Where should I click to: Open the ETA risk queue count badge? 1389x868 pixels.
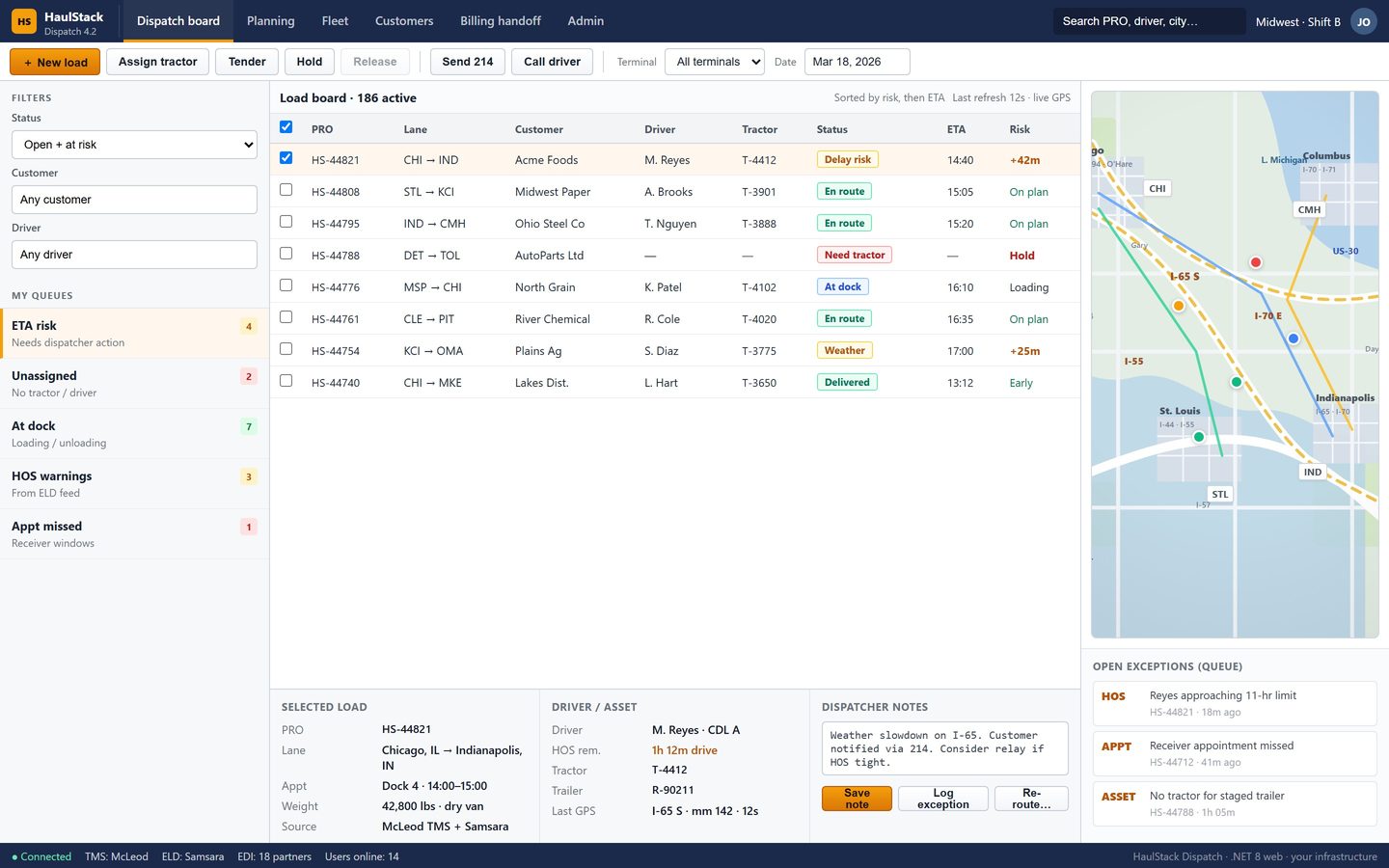click(x=249, y=326)
